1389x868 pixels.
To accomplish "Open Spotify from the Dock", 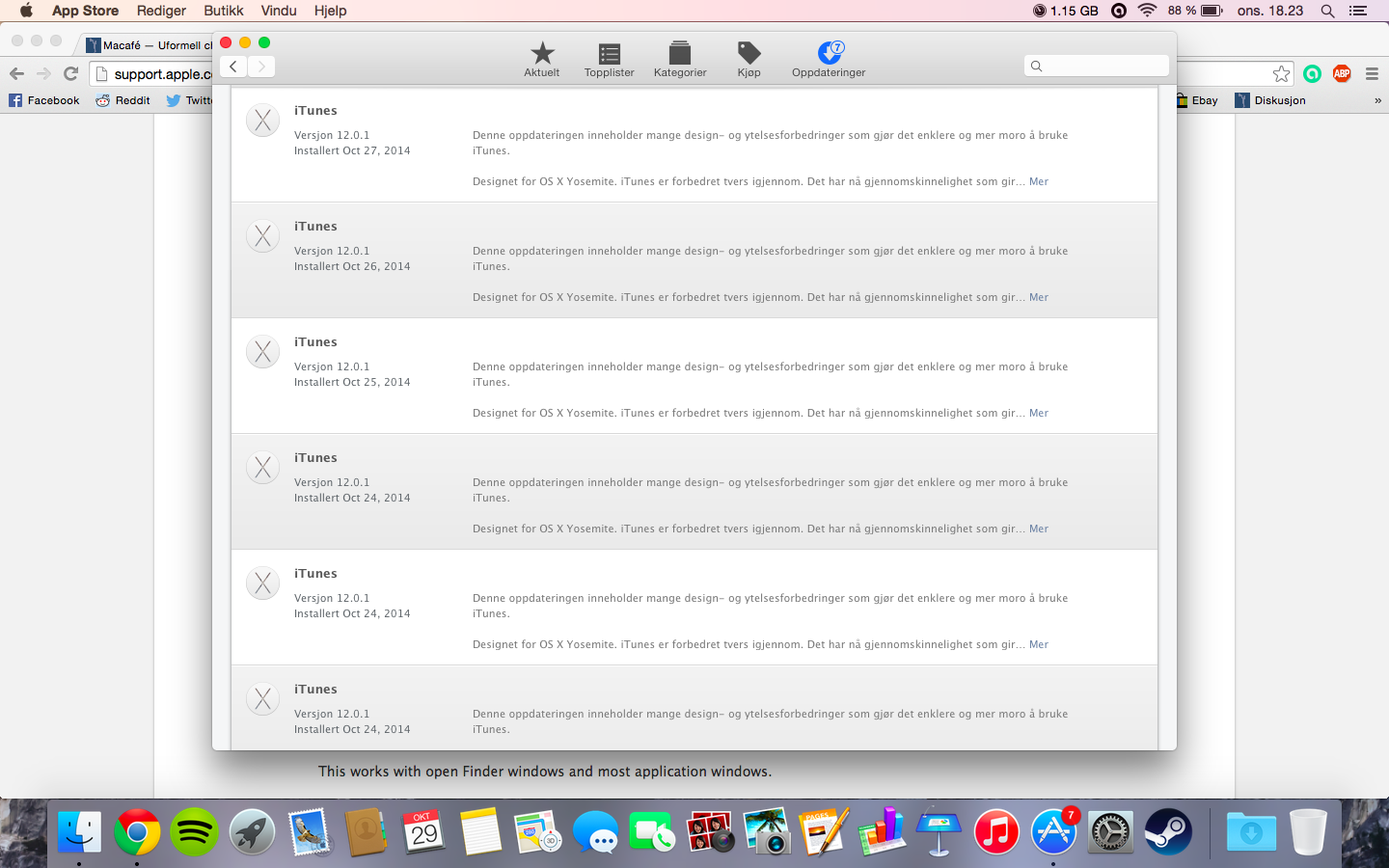I will click(194, 831).
